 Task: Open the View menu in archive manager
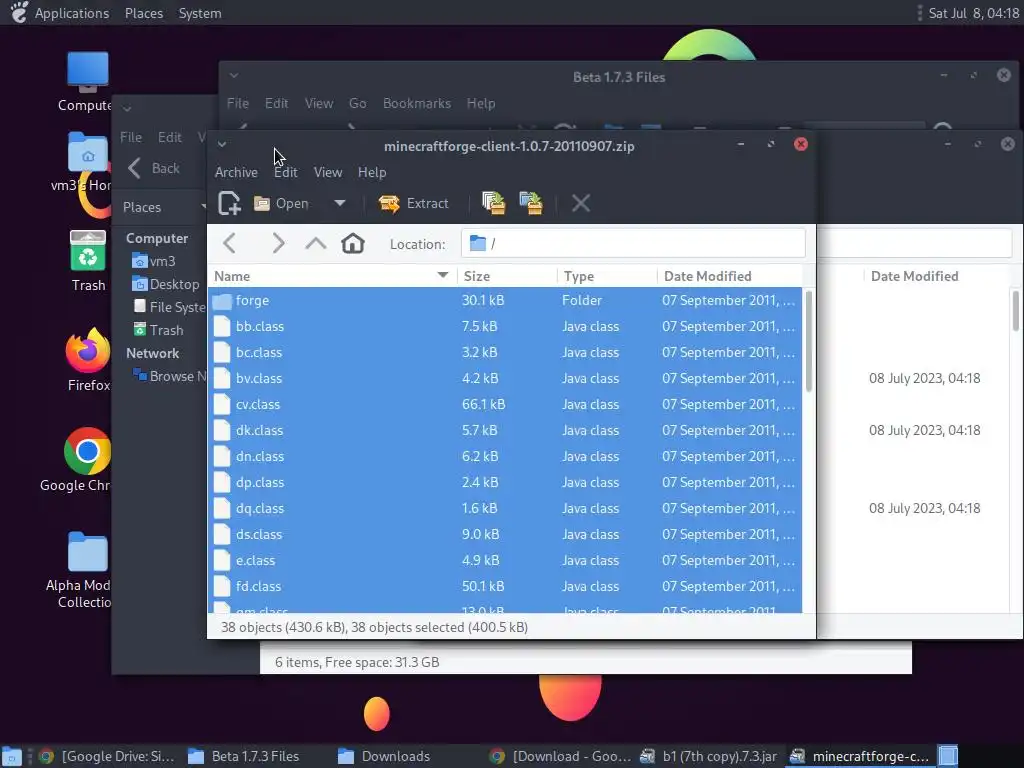[x=328, y=172]
